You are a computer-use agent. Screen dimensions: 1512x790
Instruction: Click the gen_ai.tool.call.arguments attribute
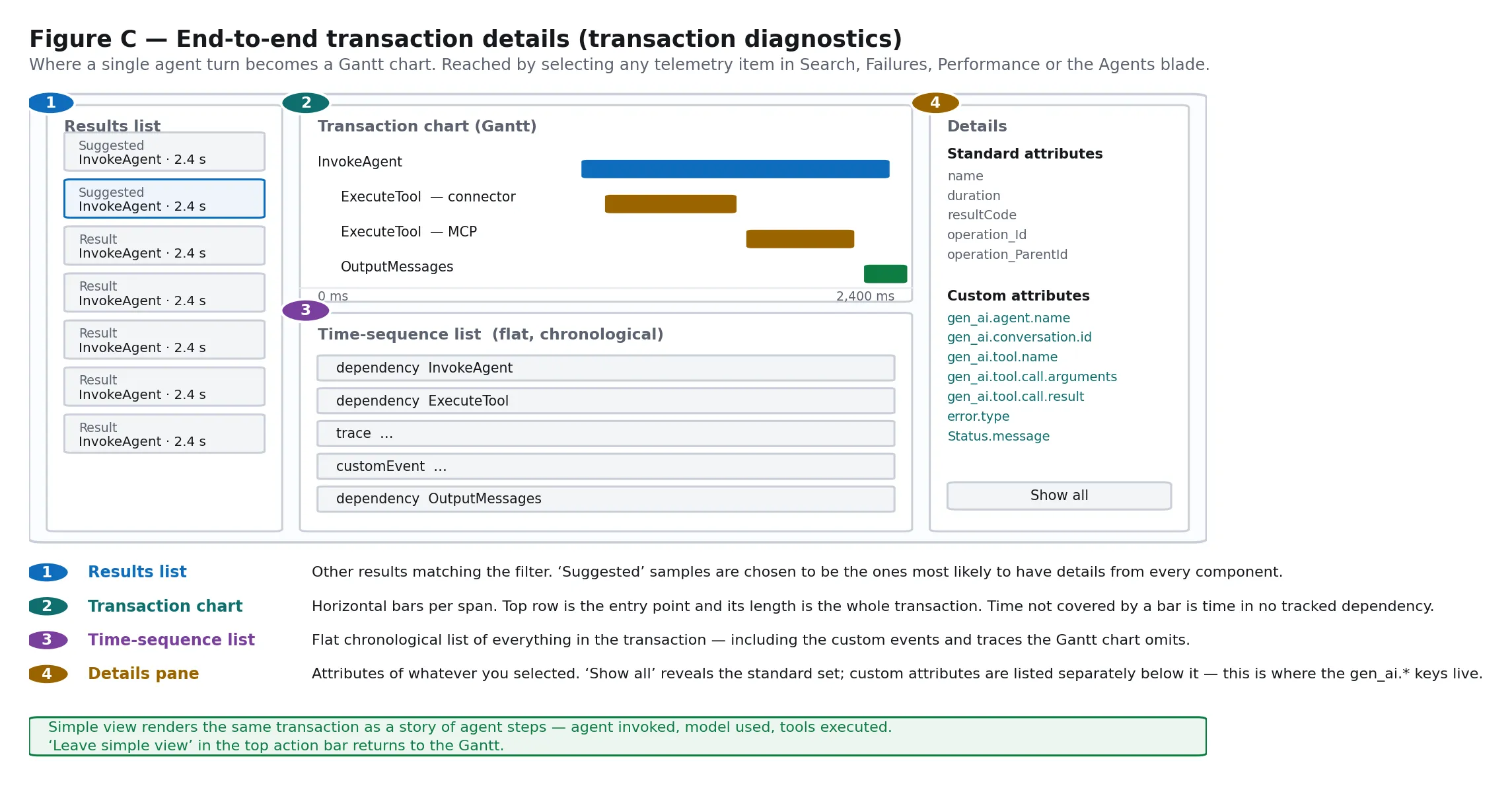click(1032, 377)
